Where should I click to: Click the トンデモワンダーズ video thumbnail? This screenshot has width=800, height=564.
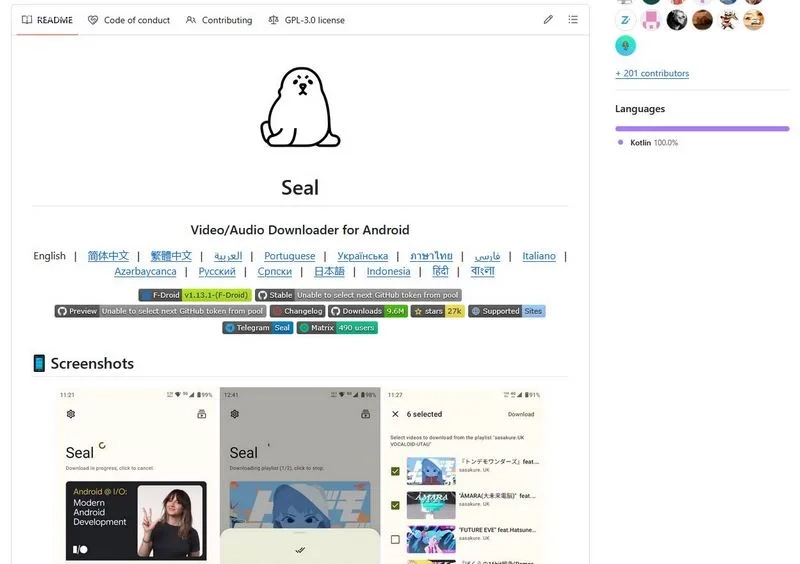[431, 471]
